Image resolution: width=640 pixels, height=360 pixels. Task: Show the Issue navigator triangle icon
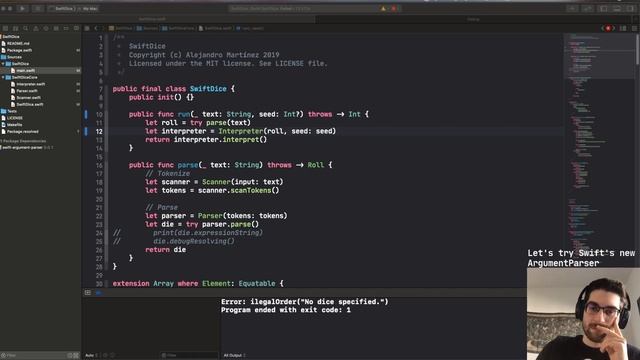pos(36,28)
